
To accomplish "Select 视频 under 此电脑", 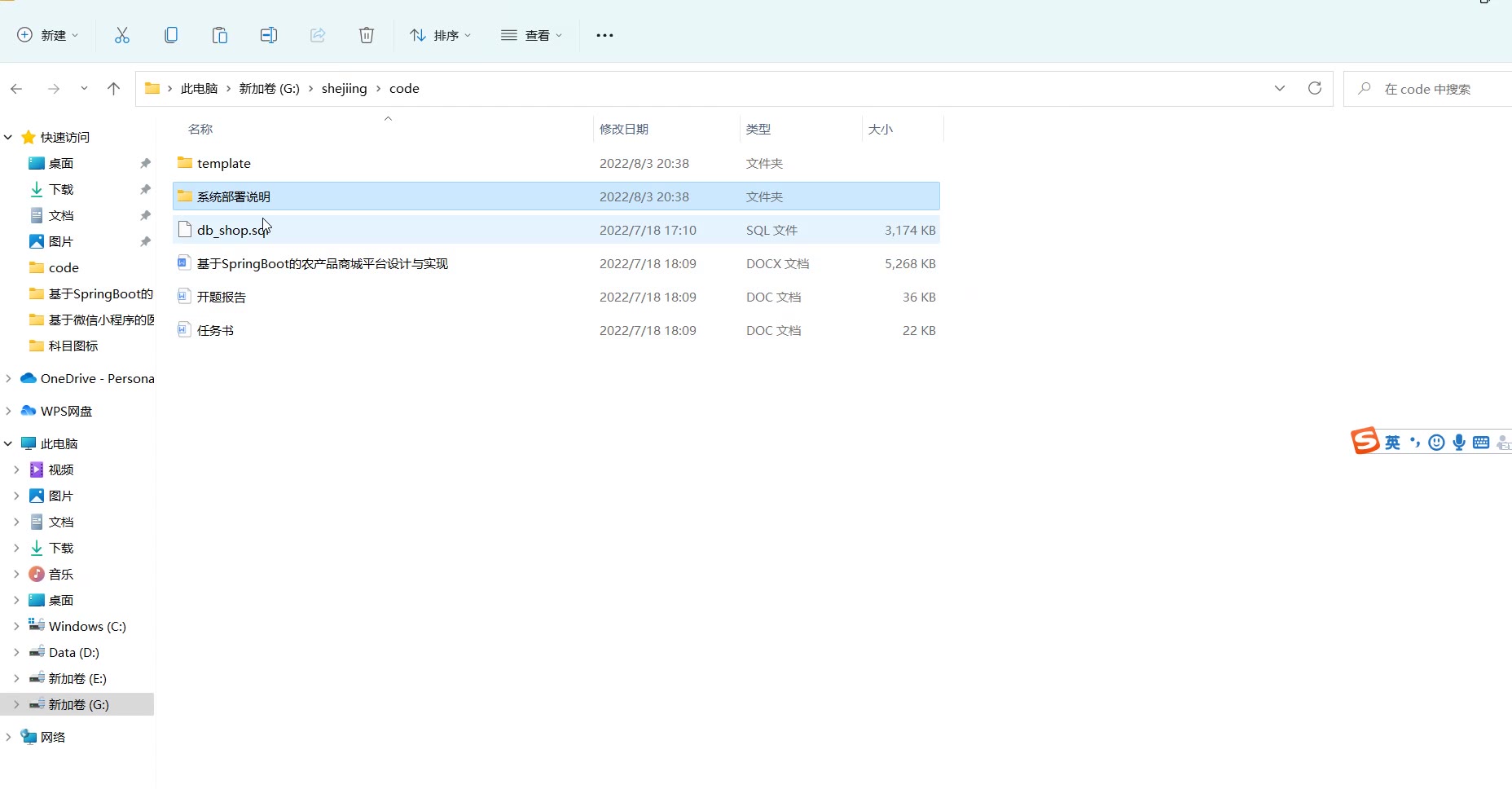I will [60, 469].
